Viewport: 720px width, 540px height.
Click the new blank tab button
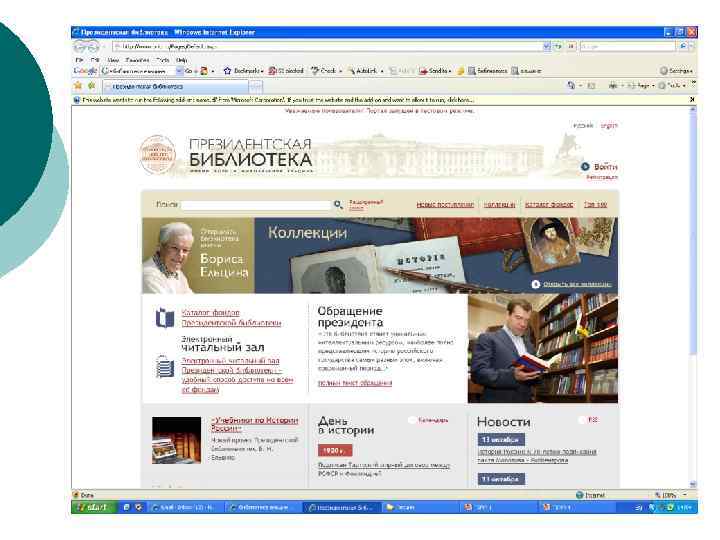click(256, 86)
